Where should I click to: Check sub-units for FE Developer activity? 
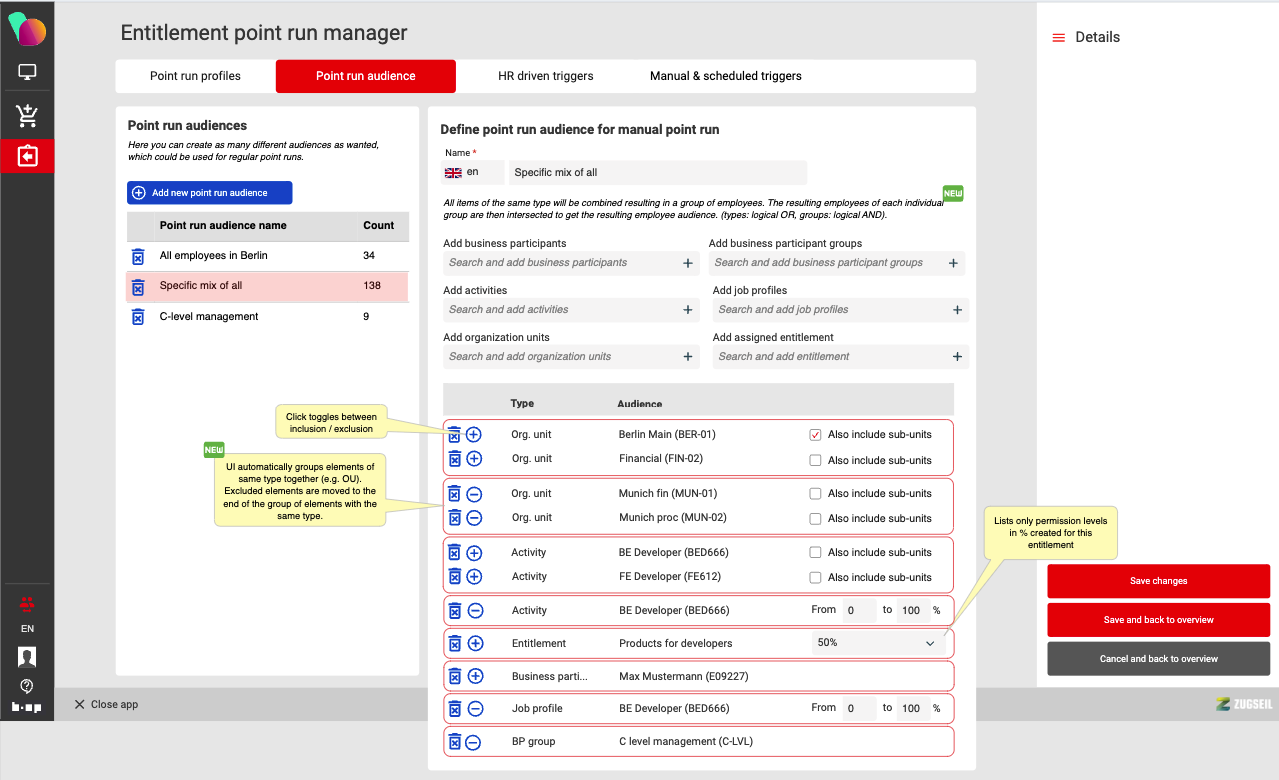tap(815, 578)
